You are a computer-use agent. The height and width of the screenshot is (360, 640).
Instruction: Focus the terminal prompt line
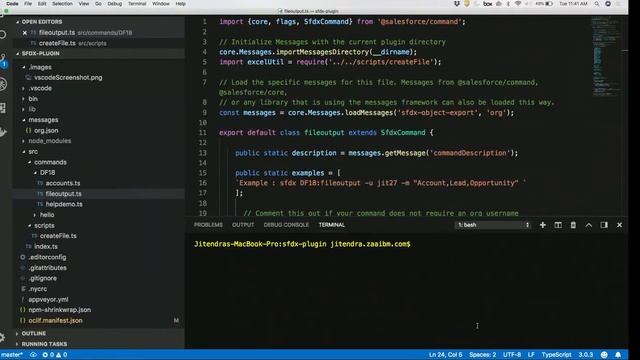(x=302, y=244)
